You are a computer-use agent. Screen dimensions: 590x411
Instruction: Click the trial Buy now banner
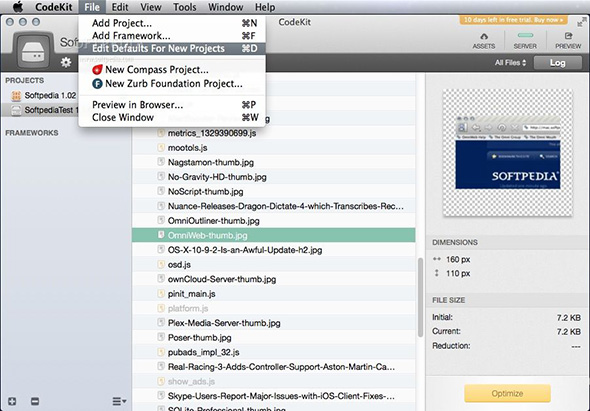pyautogui.click(x=513, y=20)
